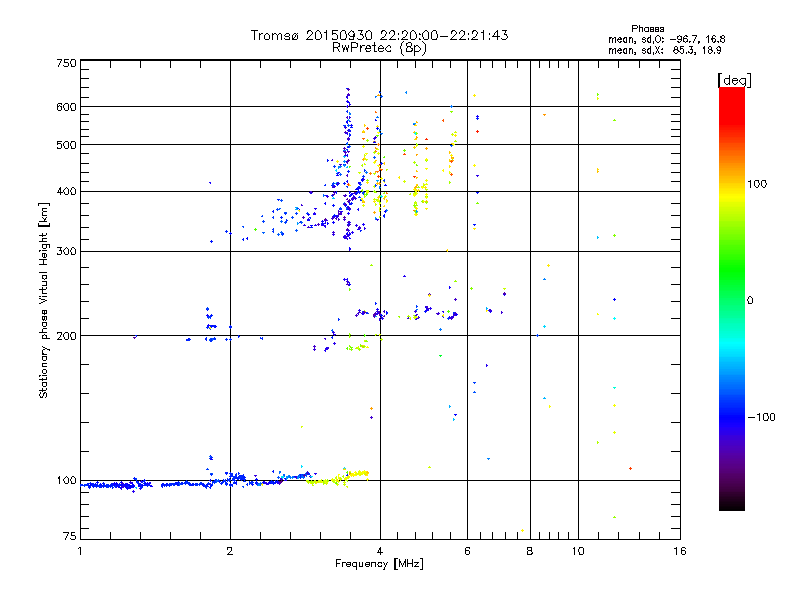
Task: Click the colorbar '0' tick label
Action: [x=750, y=301]
